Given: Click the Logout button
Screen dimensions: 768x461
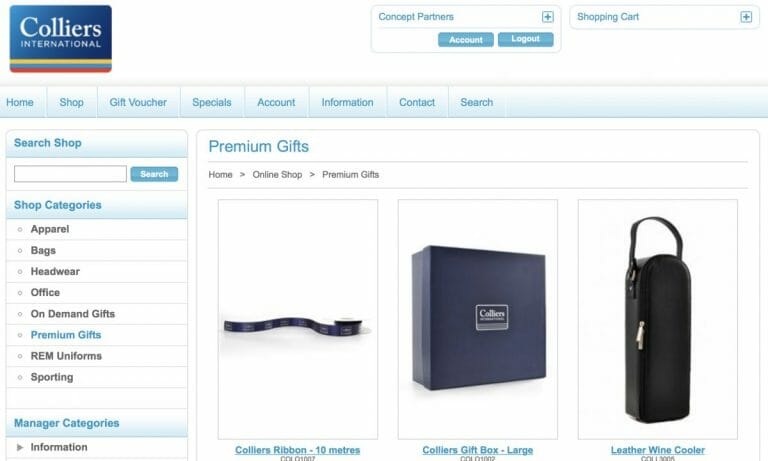Looking at the screenshot, I should click(526, 39).
